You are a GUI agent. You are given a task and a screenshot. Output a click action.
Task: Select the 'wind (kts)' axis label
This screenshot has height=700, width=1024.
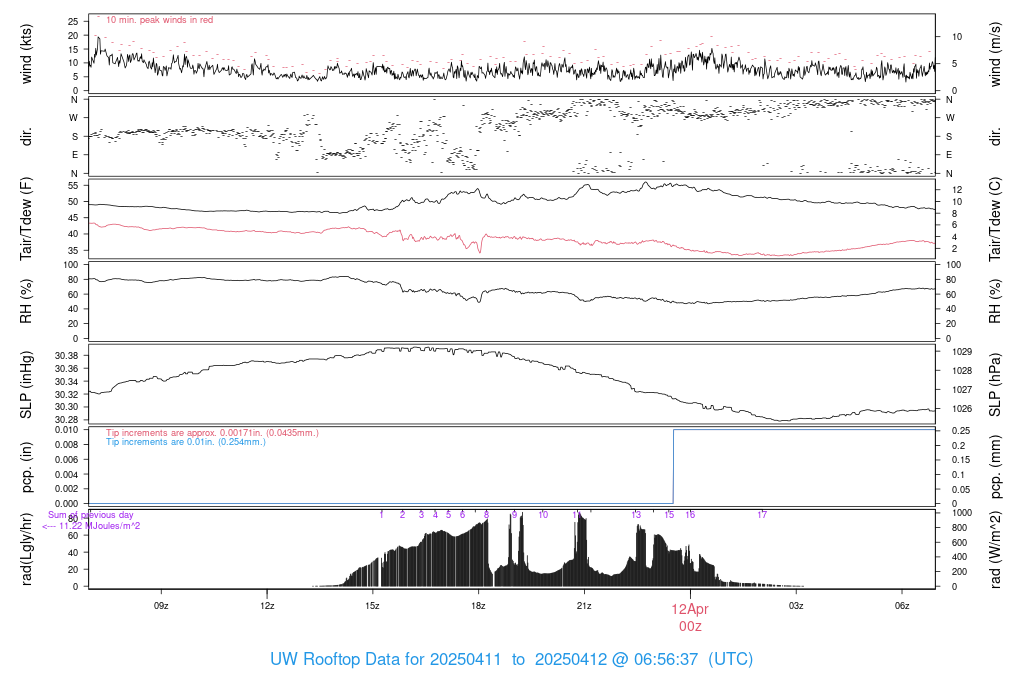[26, 54]
